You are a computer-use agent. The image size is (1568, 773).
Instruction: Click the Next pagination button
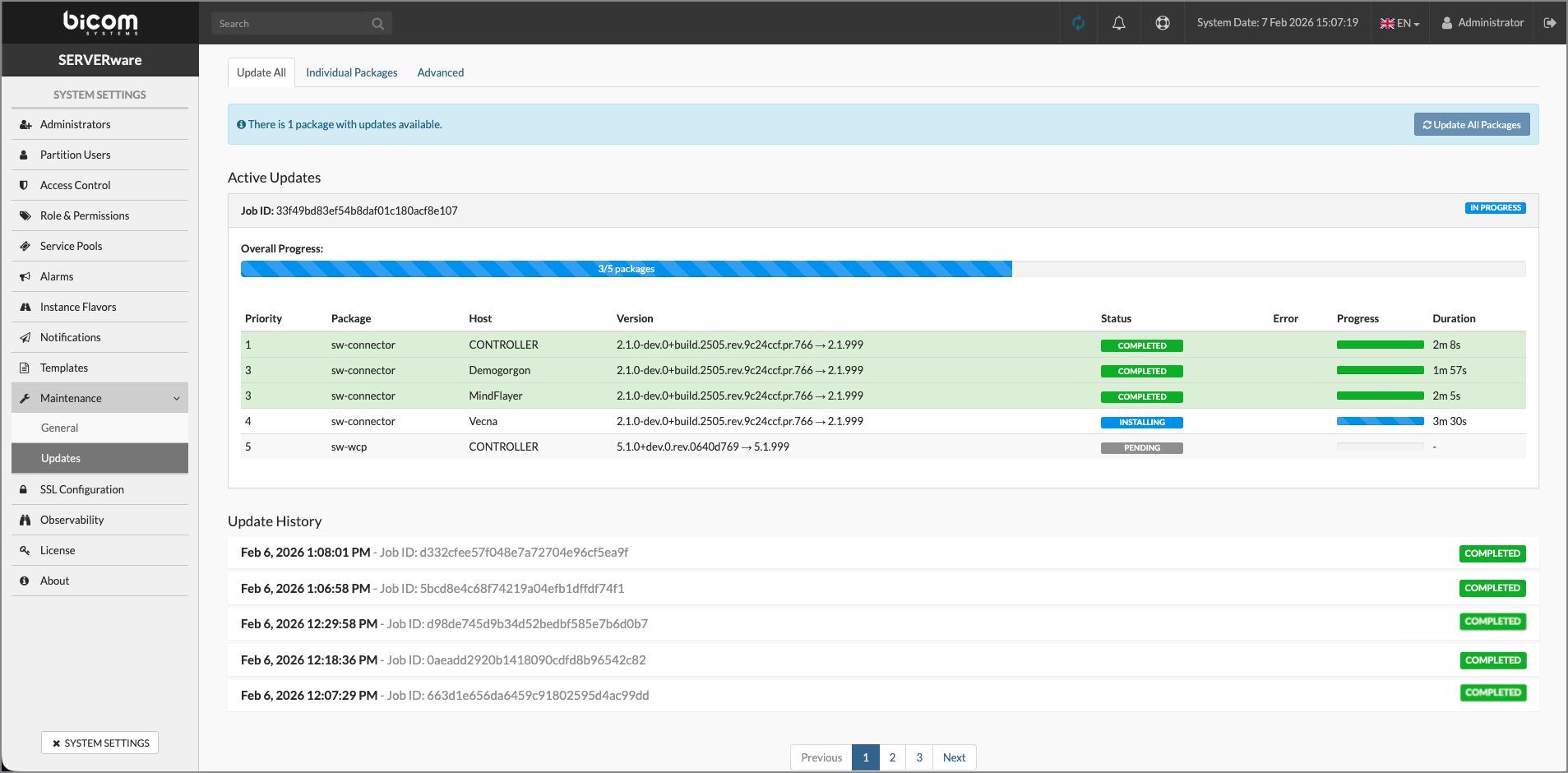955,757
